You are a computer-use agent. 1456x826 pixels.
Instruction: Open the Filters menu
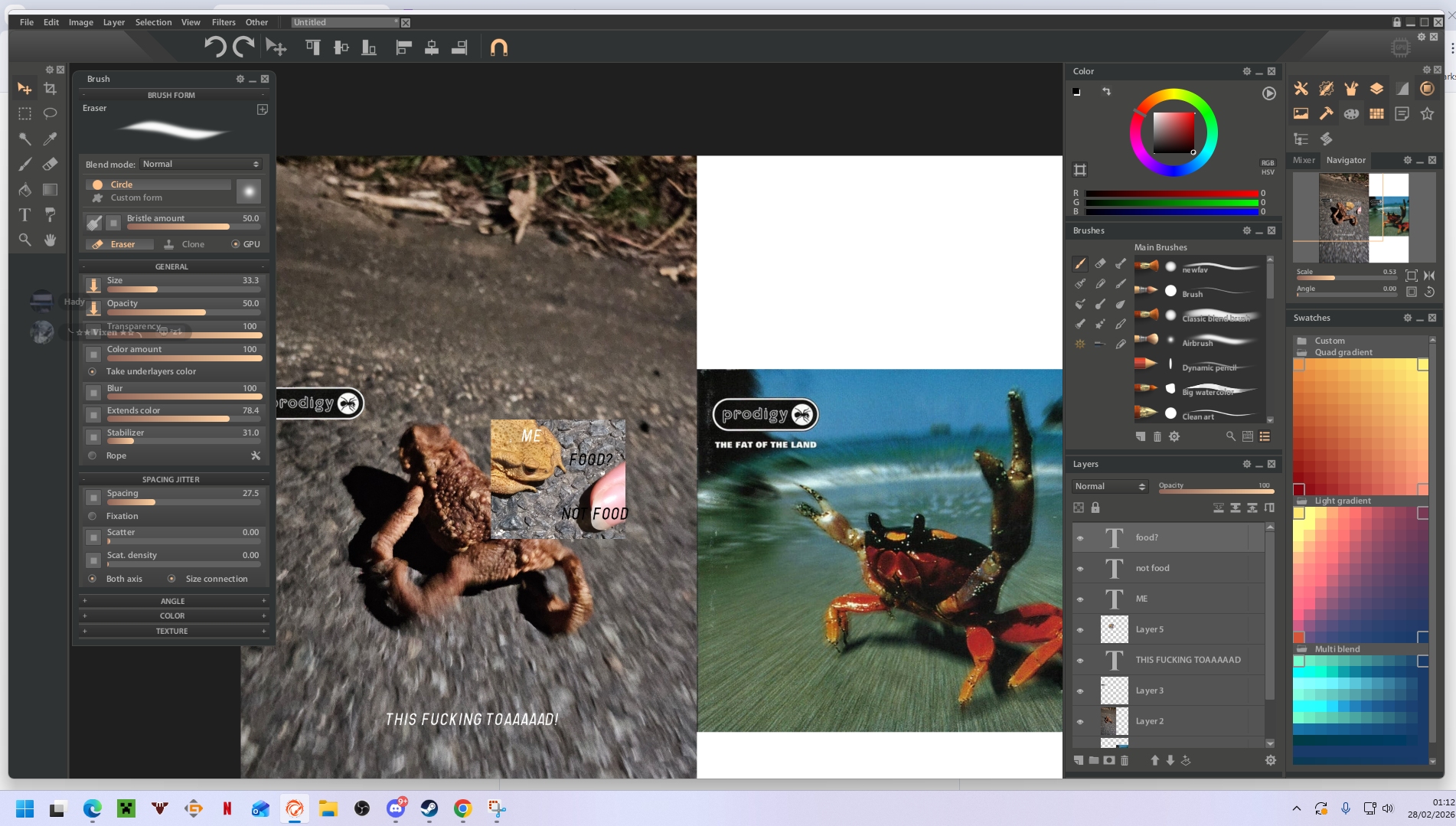pyautogui.click(x=224, y=22)
